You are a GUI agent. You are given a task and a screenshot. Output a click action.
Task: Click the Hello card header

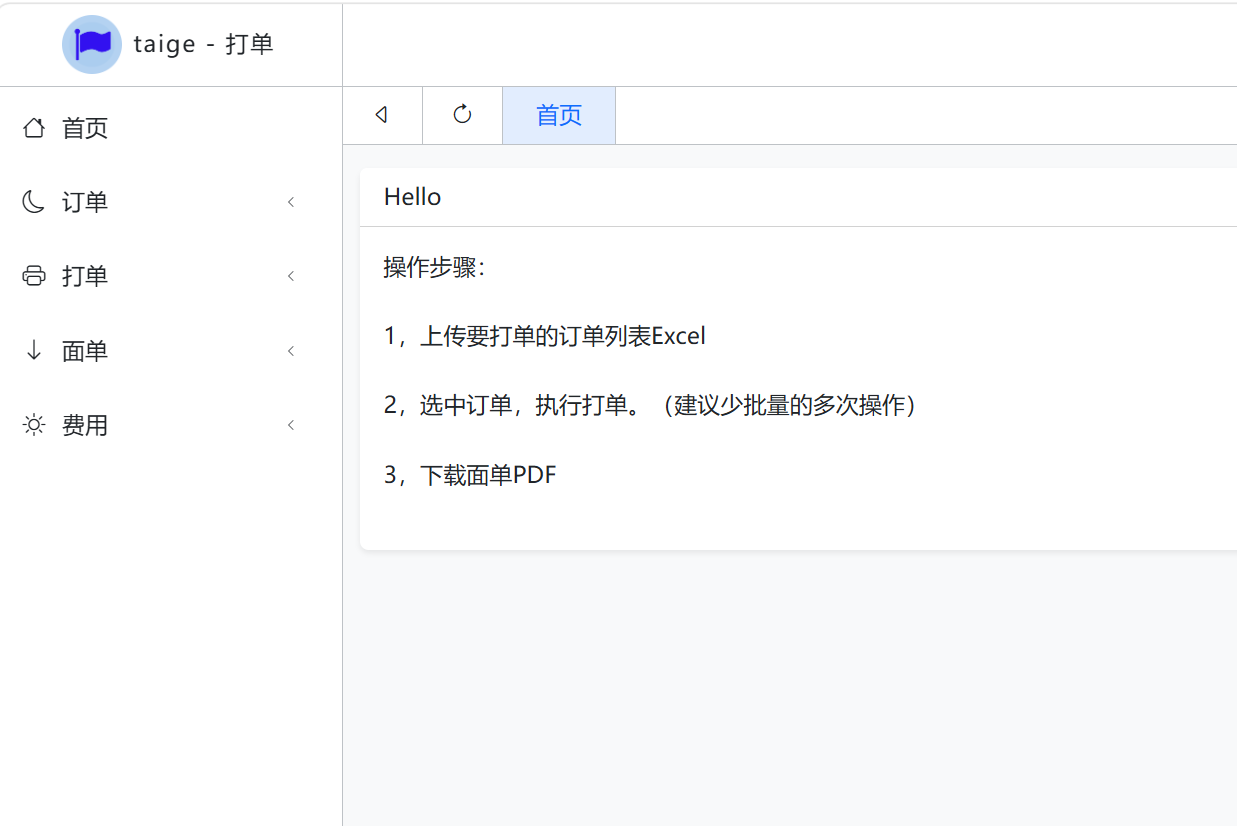798,197
